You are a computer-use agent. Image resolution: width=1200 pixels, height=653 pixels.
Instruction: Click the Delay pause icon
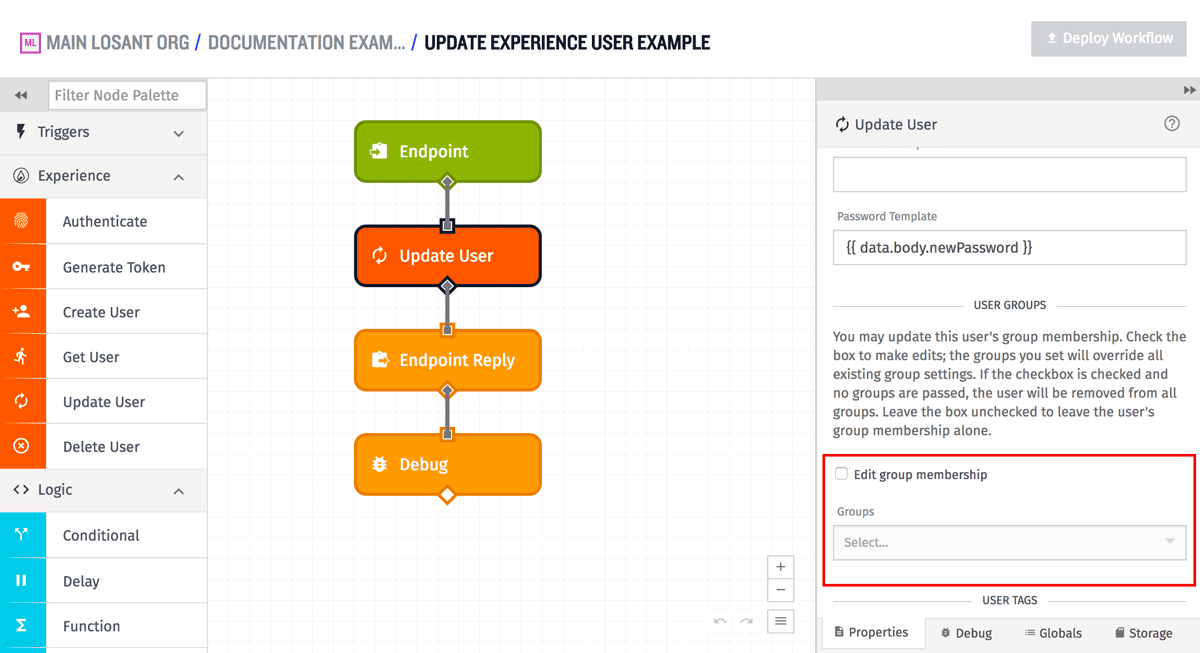(22, 581)
